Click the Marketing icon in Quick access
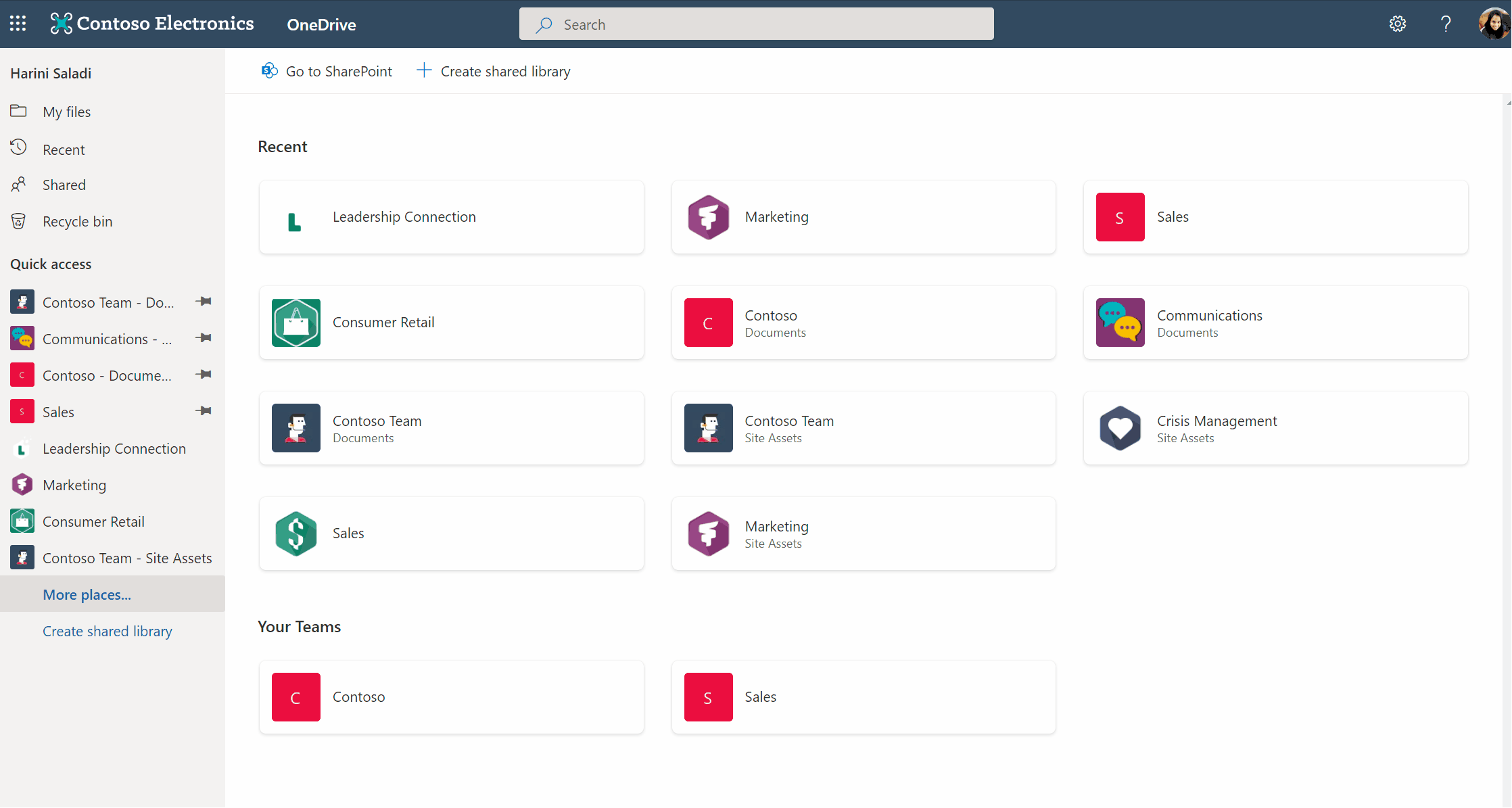 pos(22,484)
